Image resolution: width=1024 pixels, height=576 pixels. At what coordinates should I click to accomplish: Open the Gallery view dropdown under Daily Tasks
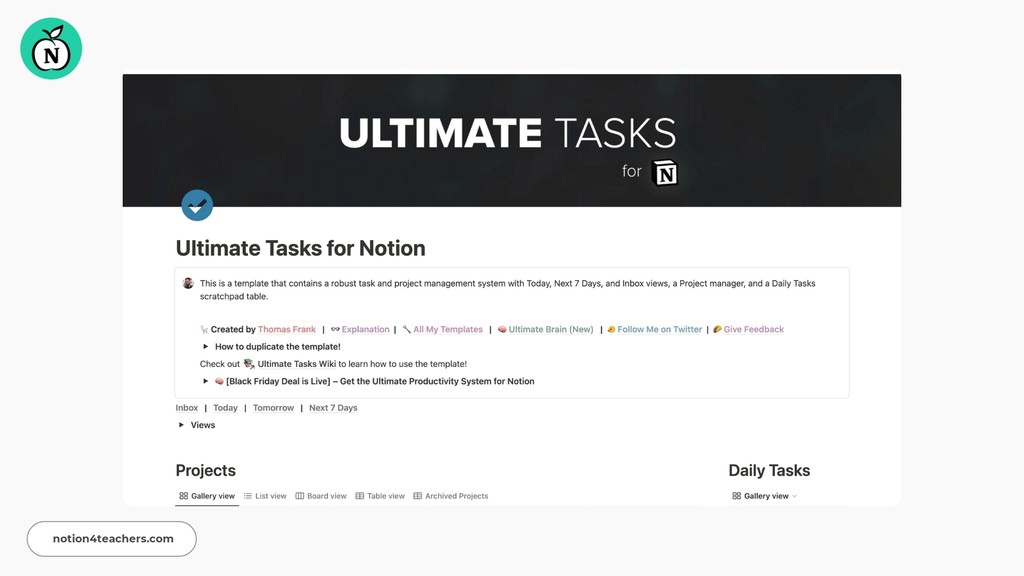click(763, 495)
